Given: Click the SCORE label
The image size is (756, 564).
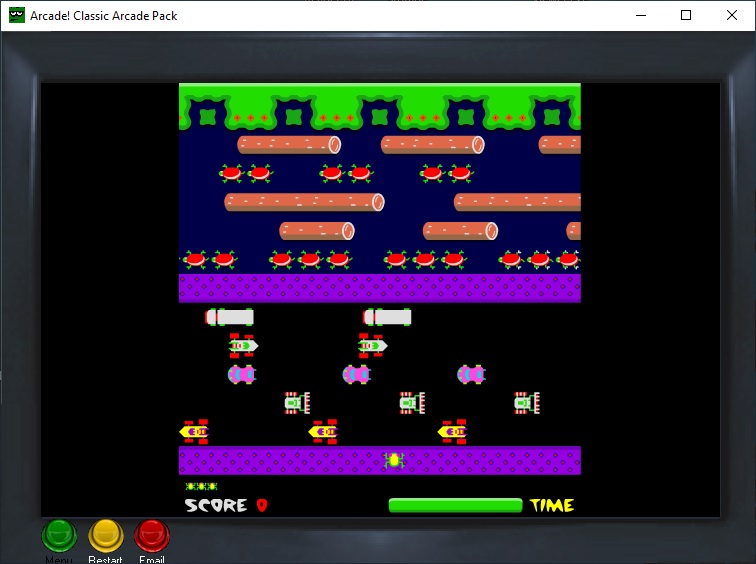Looking at the screenshot, I should 216,505.
